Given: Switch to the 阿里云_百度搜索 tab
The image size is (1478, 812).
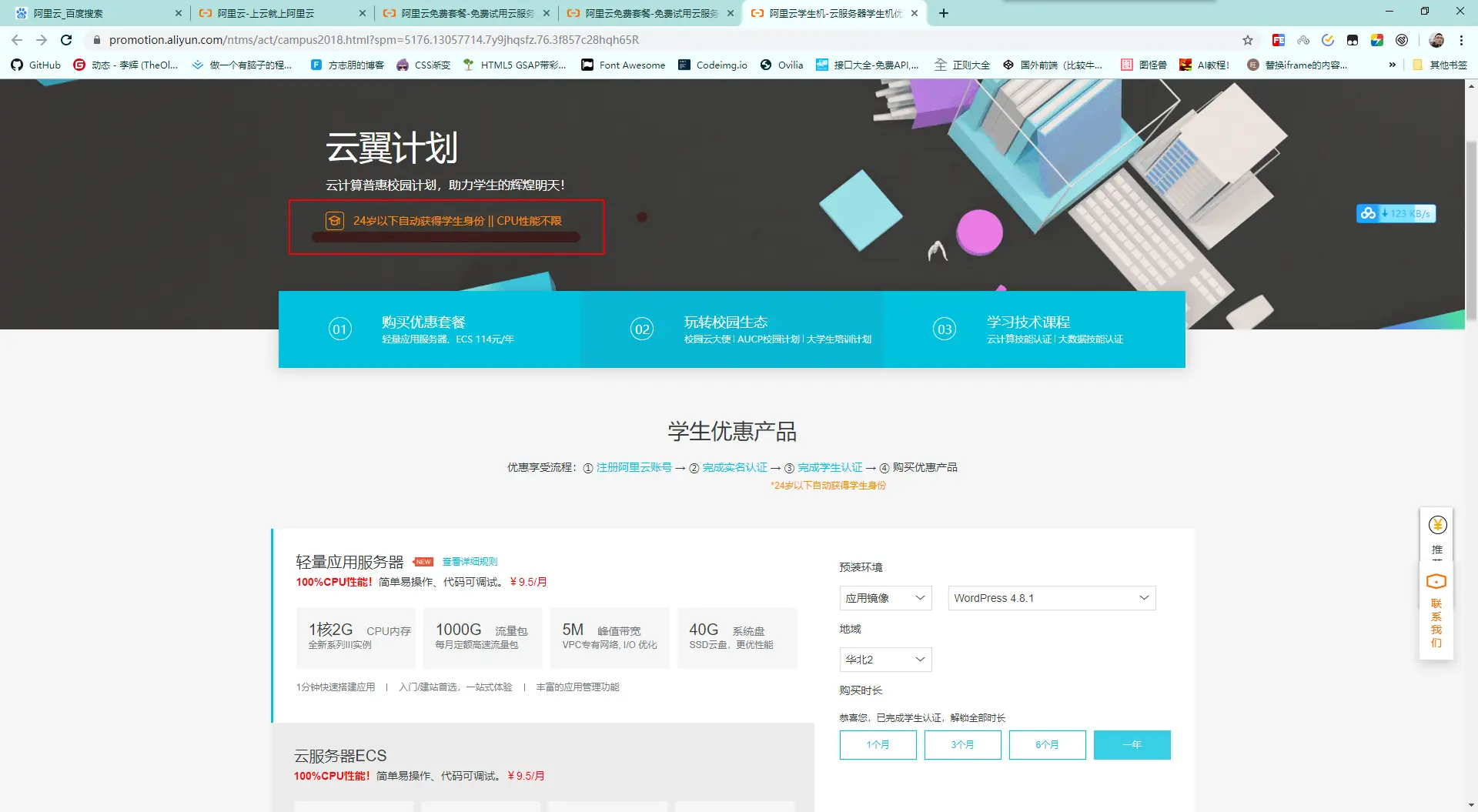Looking at the screenshot, I should click(x=95, y=13).
